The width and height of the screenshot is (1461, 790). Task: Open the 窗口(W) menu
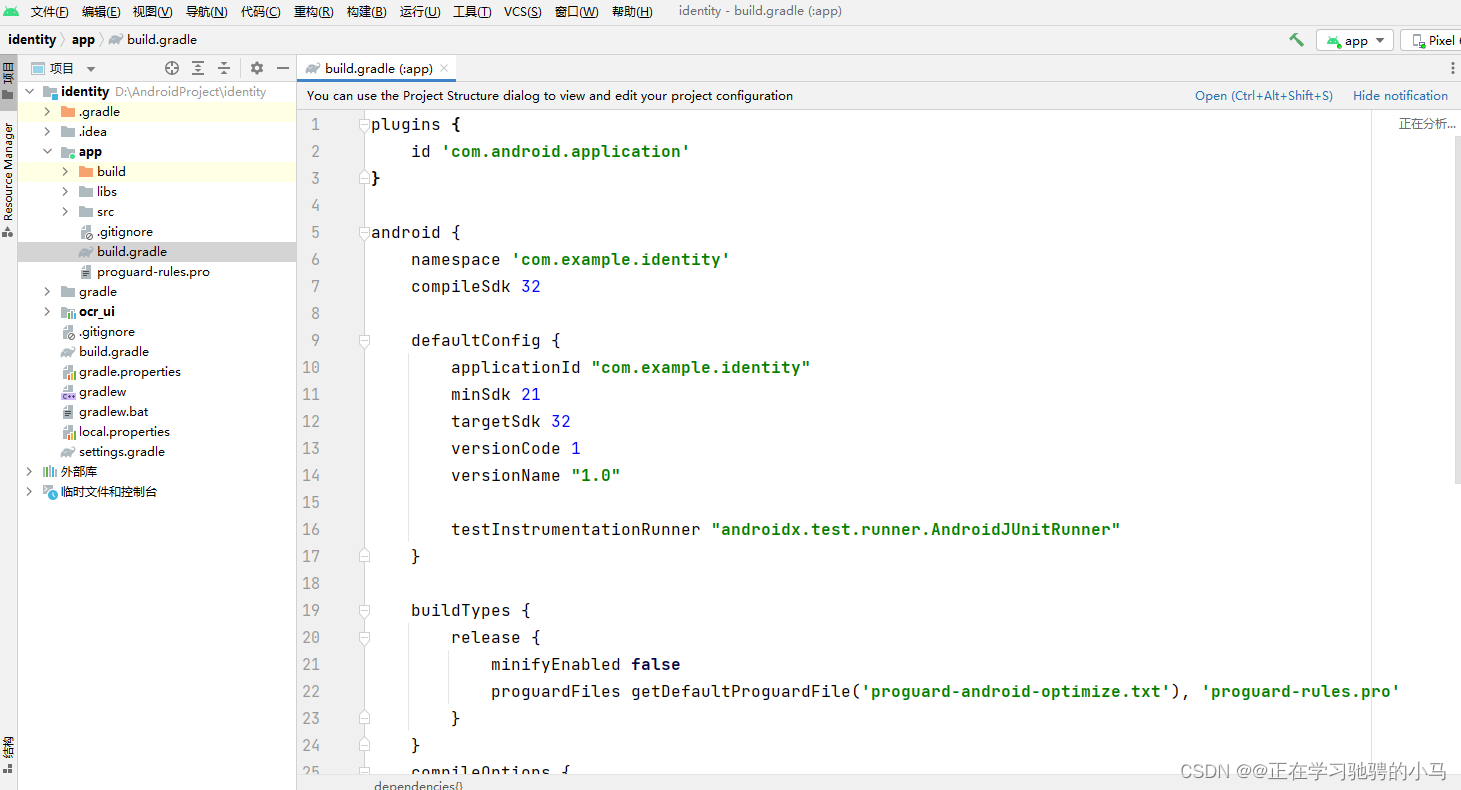click(576, 12)
